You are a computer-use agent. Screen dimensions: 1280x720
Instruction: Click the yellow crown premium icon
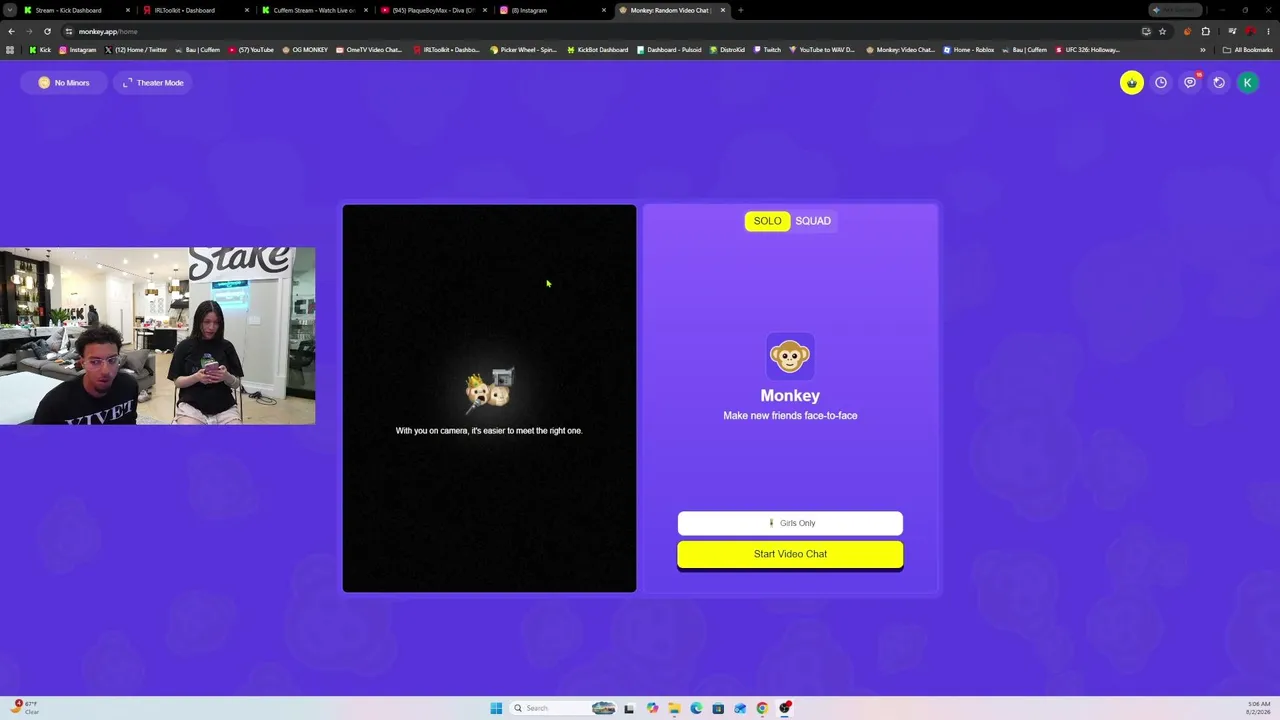point(1131,83)
